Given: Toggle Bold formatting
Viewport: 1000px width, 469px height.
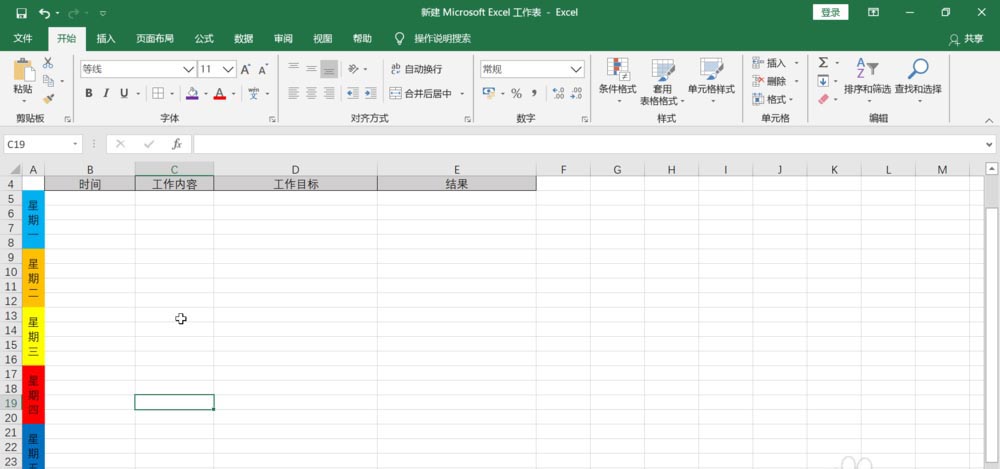Looking at the screenshot, I should pos(89,94).
